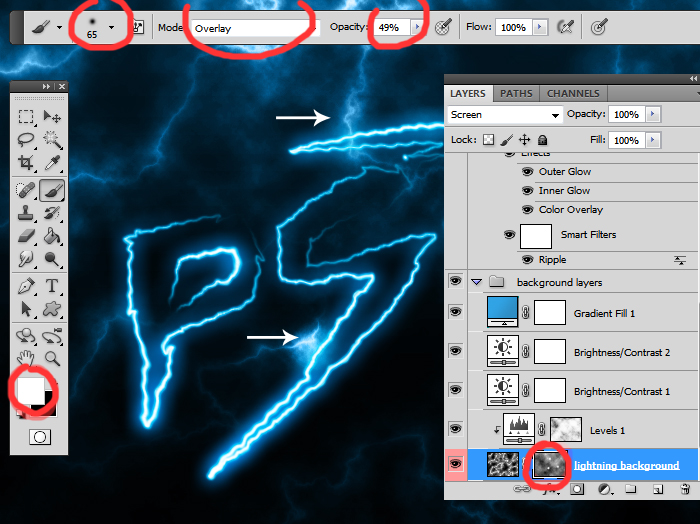
Task: Hide the lightning background layer
Action: pos(455,464)
